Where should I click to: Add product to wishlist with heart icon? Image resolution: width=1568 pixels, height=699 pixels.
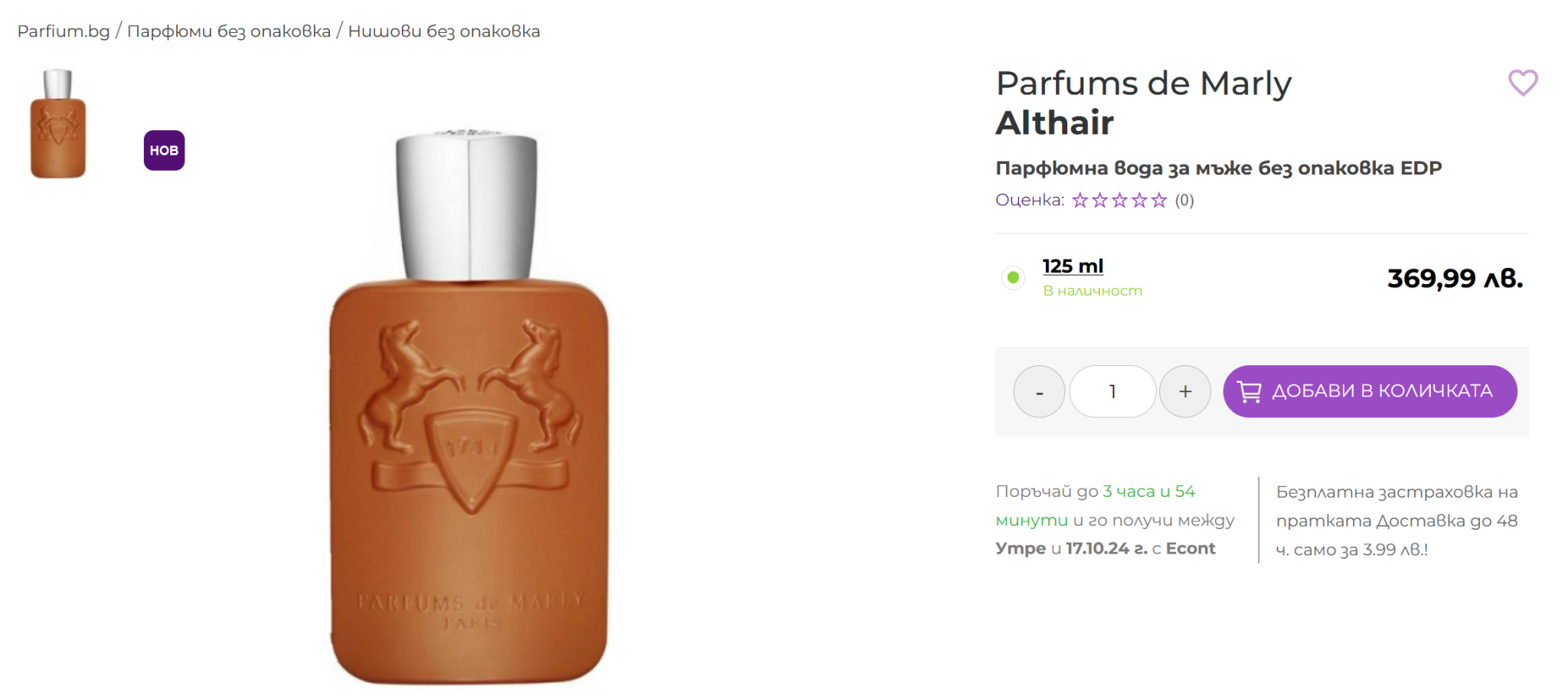coord(1522,83)
